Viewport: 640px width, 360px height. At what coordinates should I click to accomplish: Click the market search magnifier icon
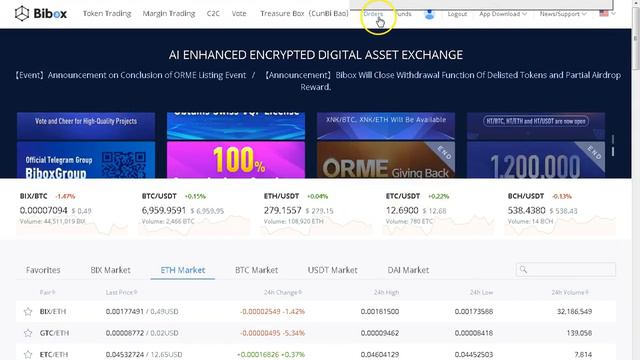(523, 269)
